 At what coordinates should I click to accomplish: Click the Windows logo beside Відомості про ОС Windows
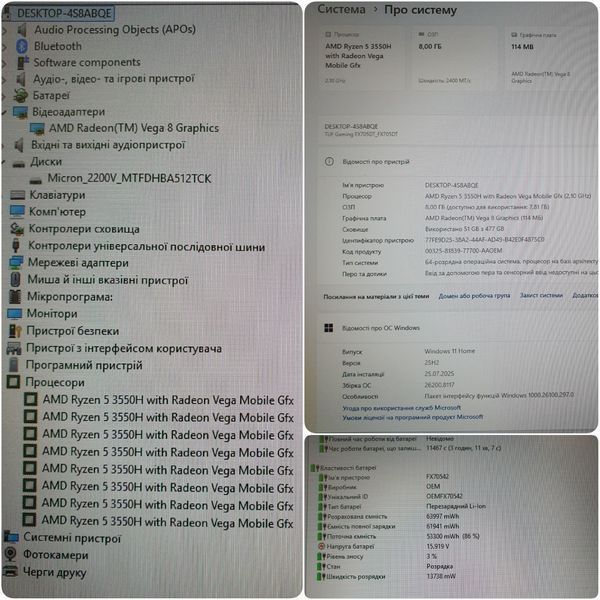click(x=328, y=328)
